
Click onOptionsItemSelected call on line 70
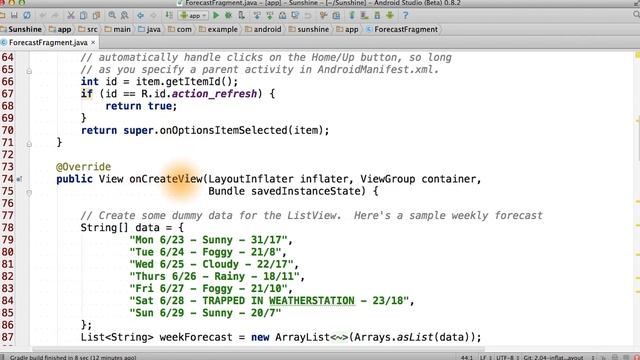coord(224,131)
